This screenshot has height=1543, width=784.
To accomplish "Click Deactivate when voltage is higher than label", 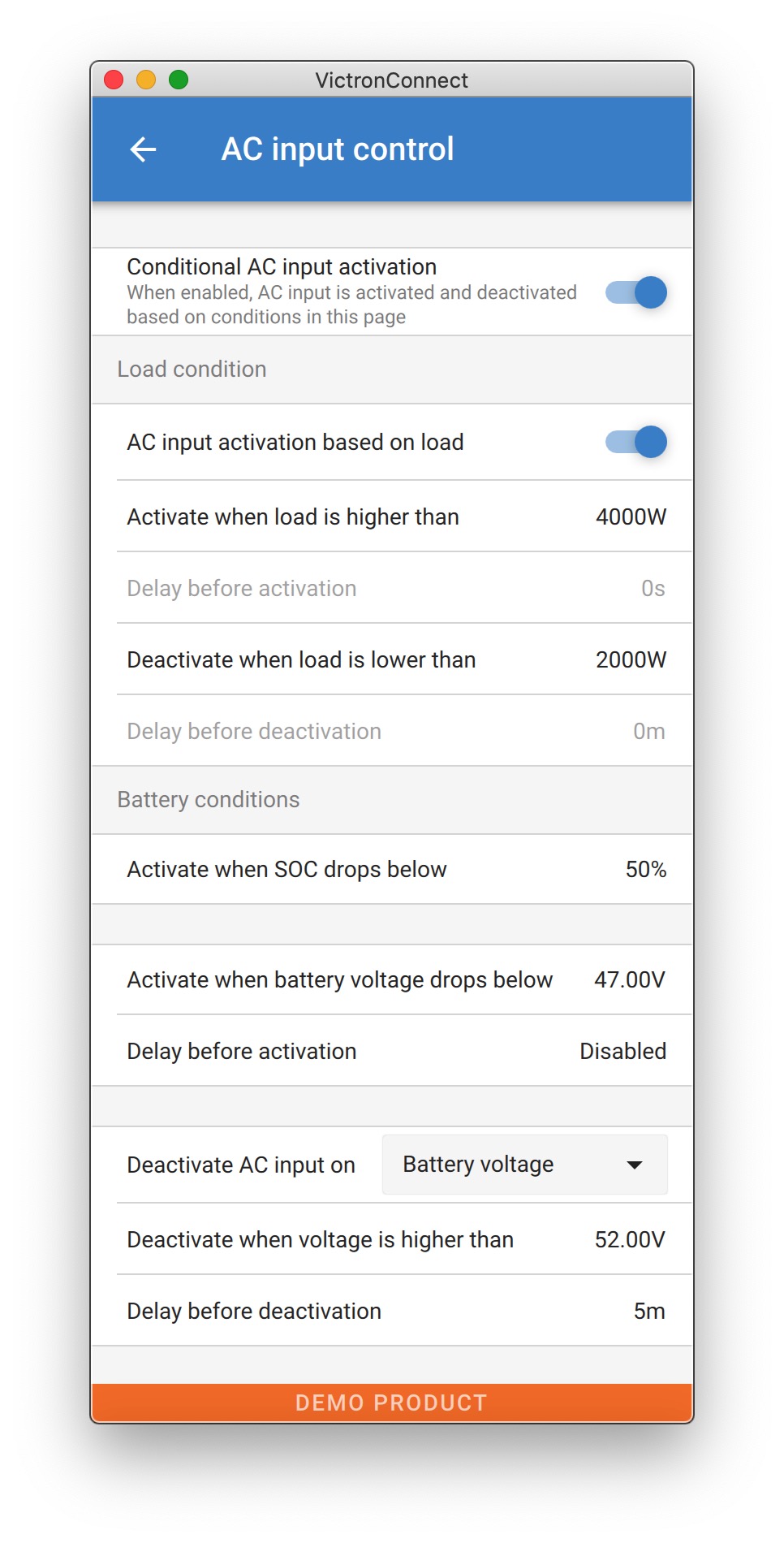I will point(320,1240).
